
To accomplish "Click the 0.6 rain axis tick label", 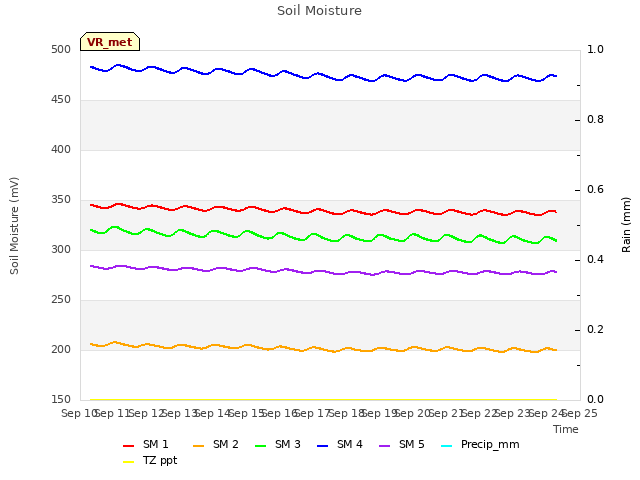I will point(595,189).
